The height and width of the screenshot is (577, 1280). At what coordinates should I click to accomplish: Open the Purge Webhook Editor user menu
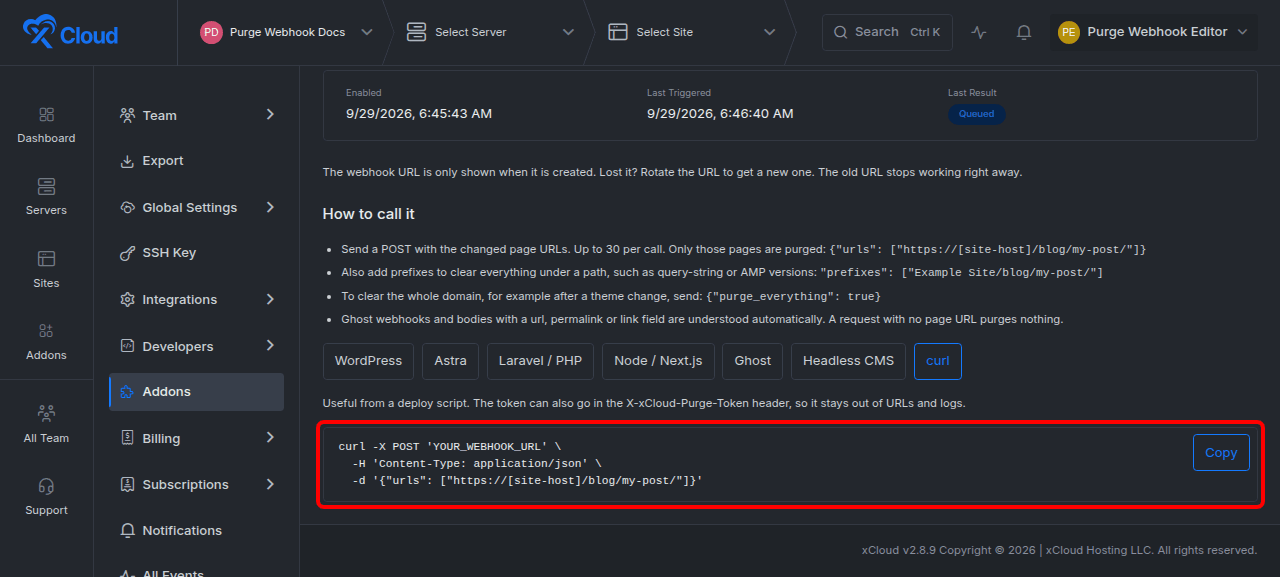[x=1154, y=32]
